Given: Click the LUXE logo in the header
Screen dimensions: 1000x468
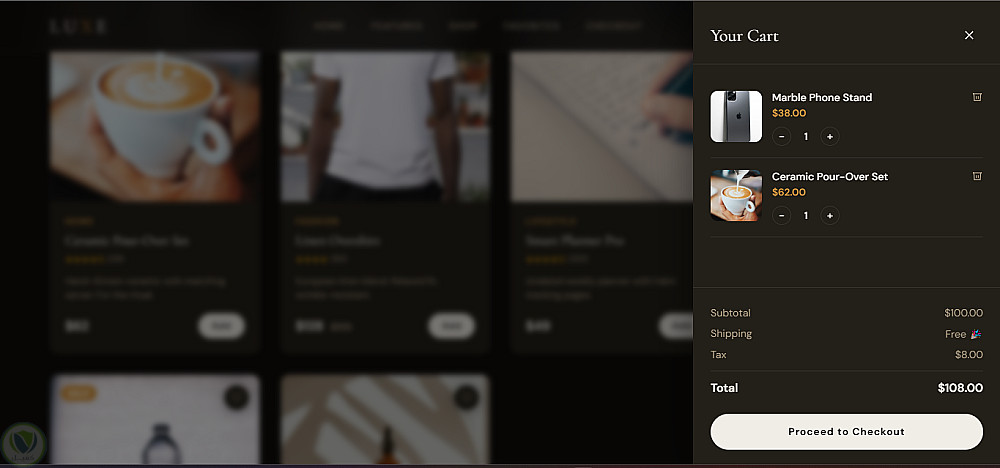Looking at the screenshot, I should pos(78,27).
